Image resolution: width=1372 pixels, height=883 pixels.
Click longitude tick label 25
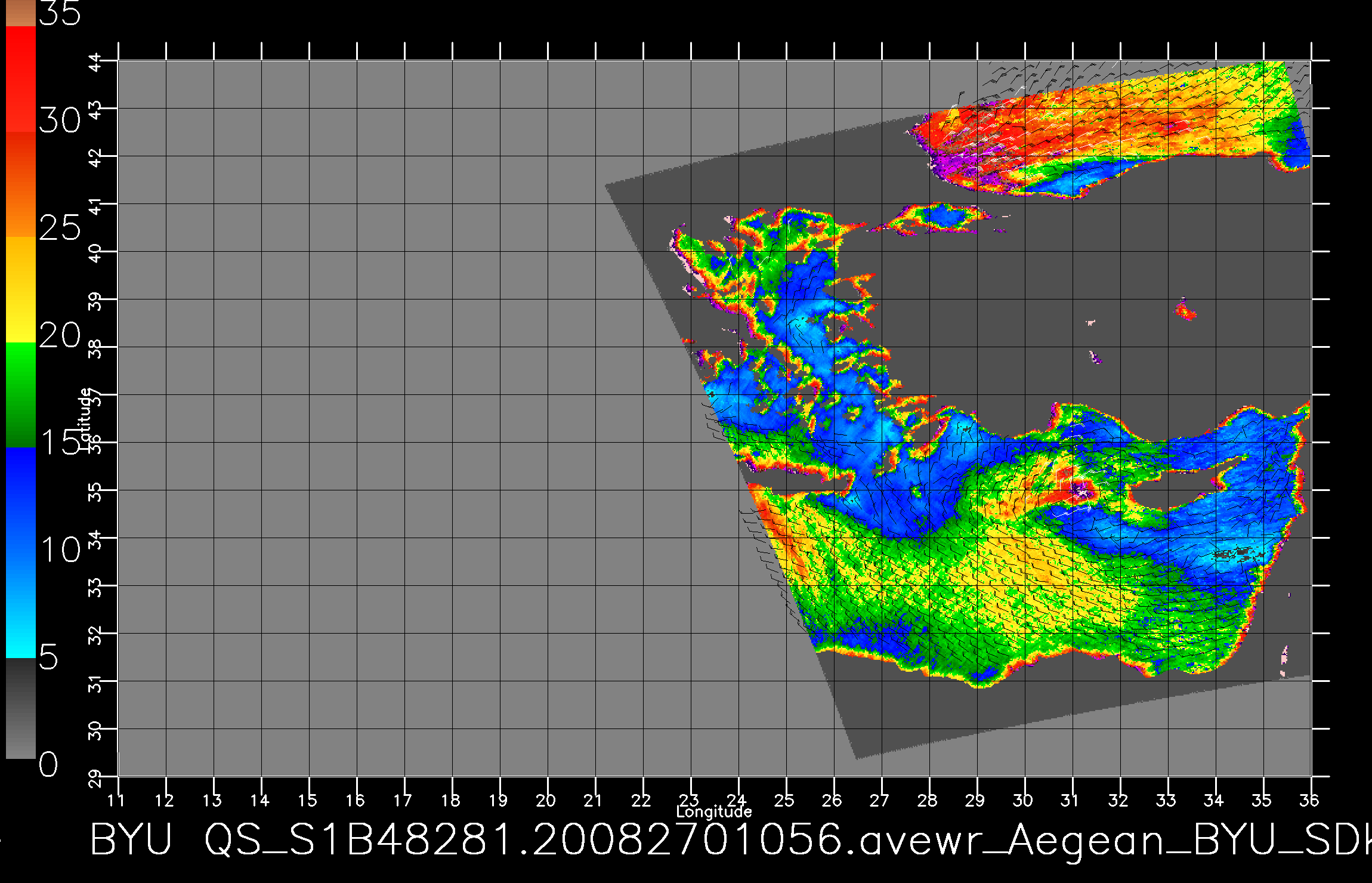[785, 800]
